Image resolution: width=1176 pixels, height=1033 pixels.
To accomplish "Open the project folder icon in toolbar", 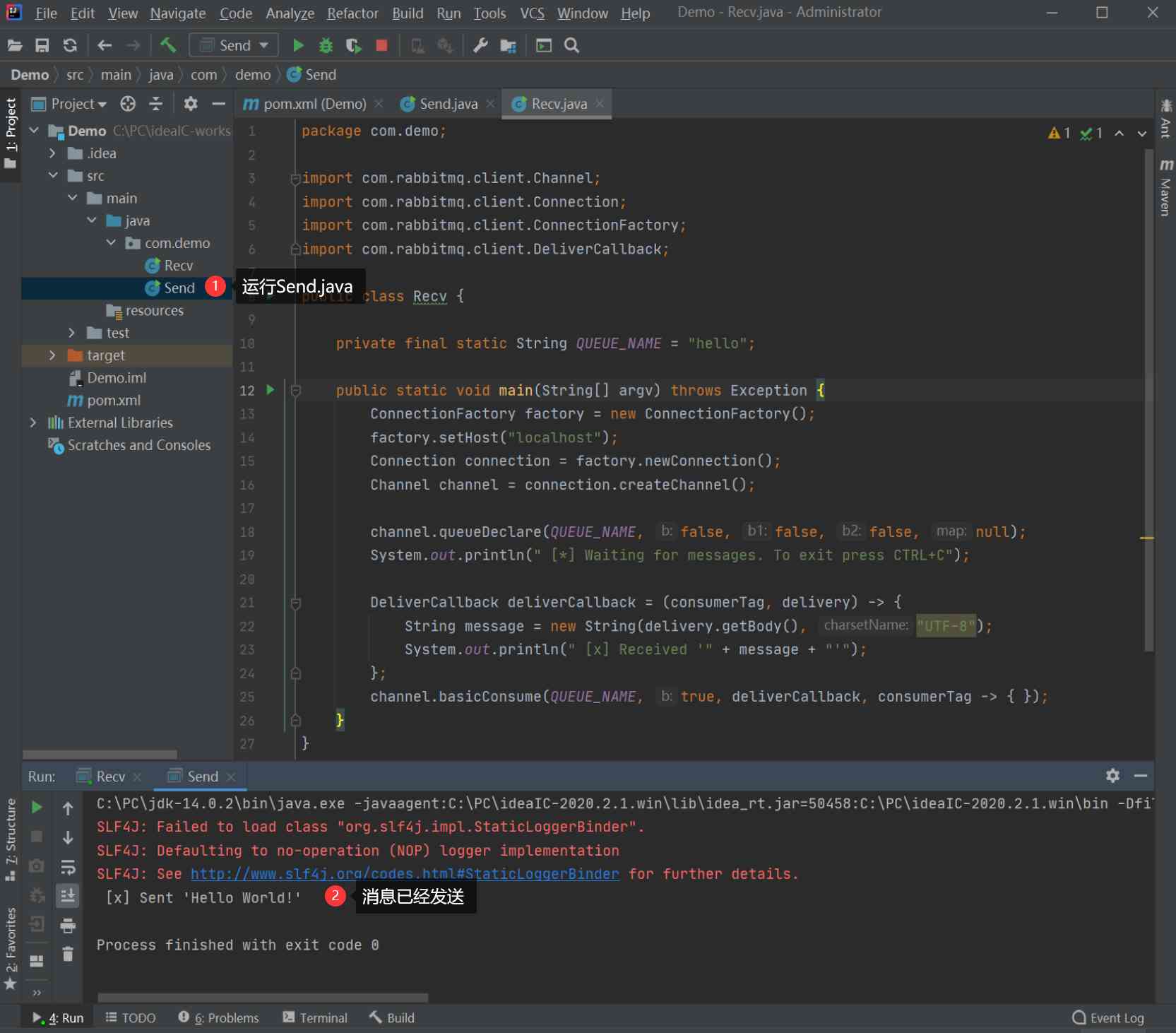I will coord(15,46).
